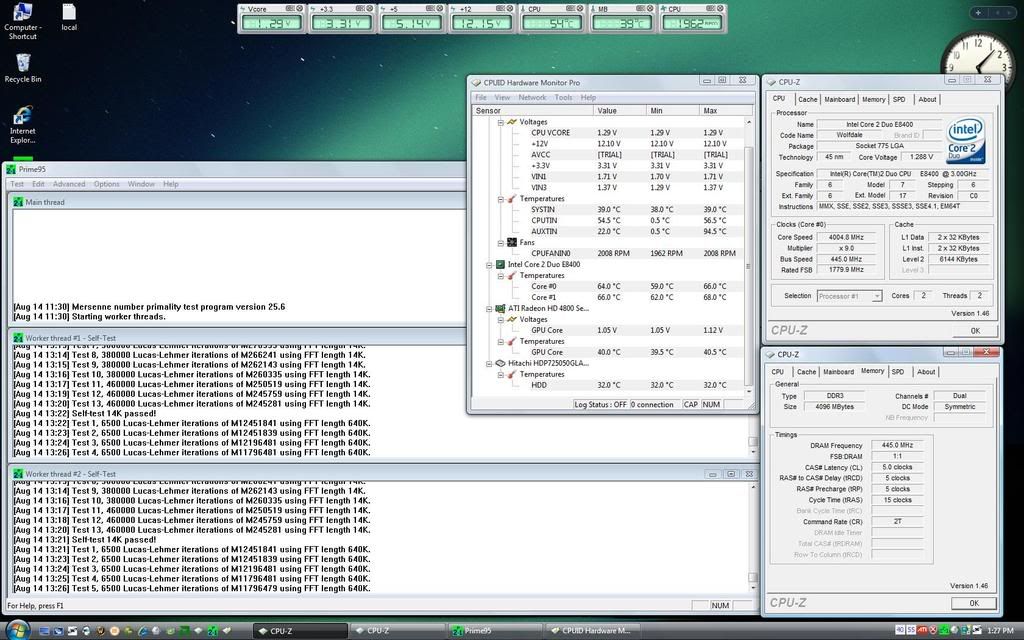Select the Core #1 temperature row
This screenshot has width=1024, height=640.
pyautogui.click(x=607, y=297)
